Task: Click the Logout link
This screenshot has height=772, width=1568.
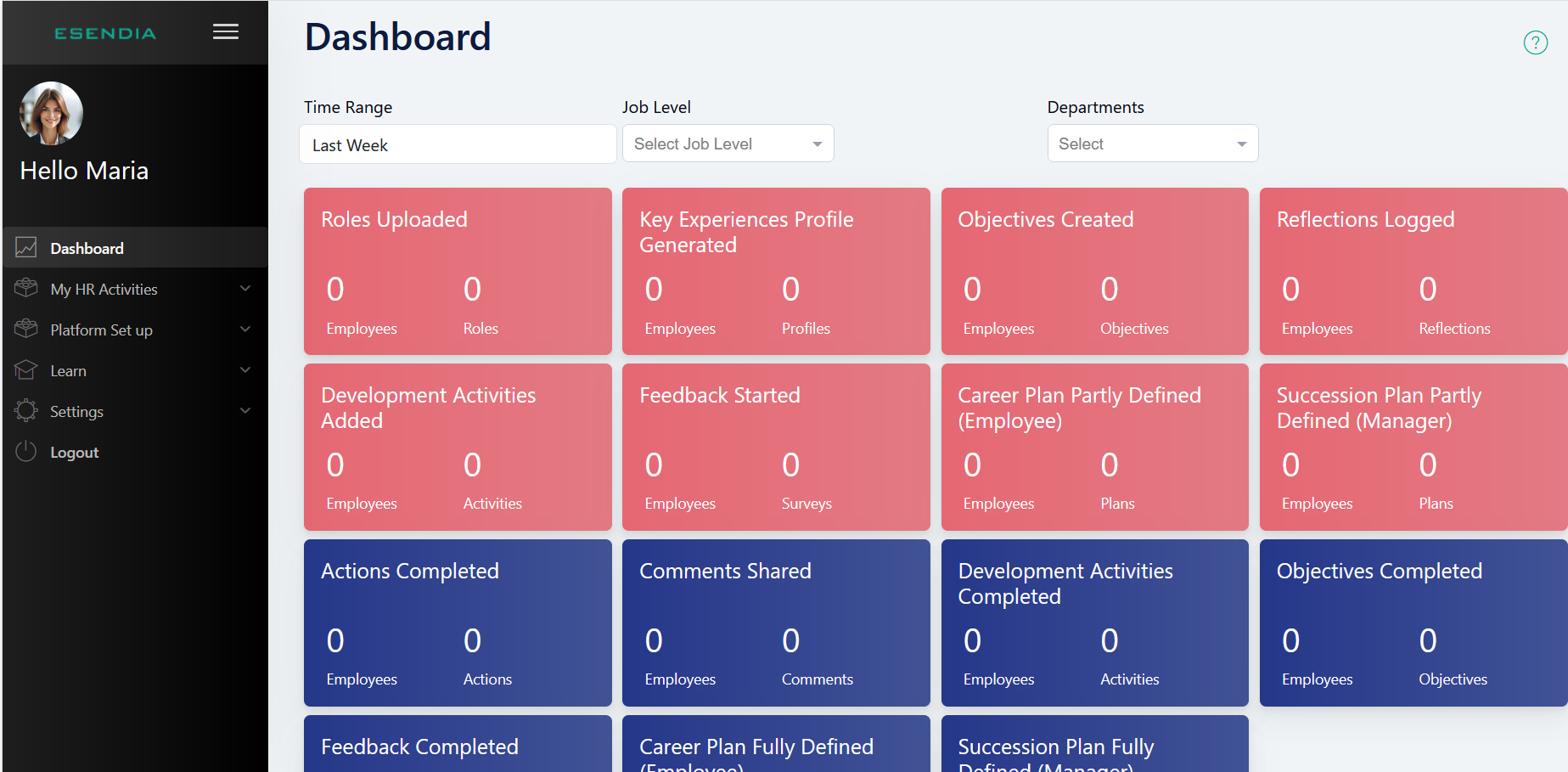Action: [x=75, y=453]
